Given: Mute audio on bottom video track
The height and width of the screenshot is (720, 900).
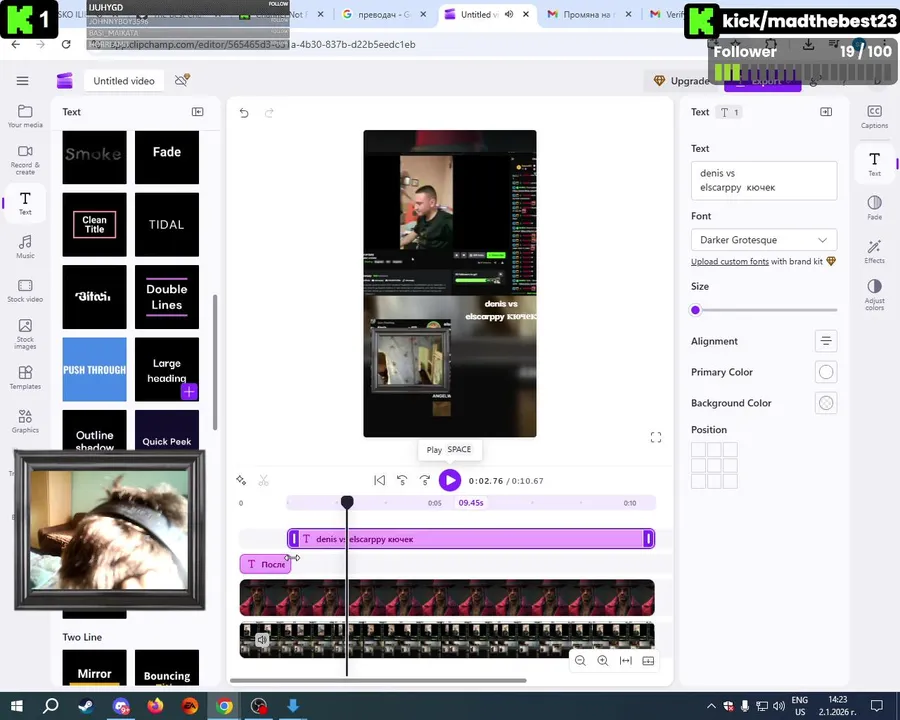Looking at the screenshot, I should [262, 640].
